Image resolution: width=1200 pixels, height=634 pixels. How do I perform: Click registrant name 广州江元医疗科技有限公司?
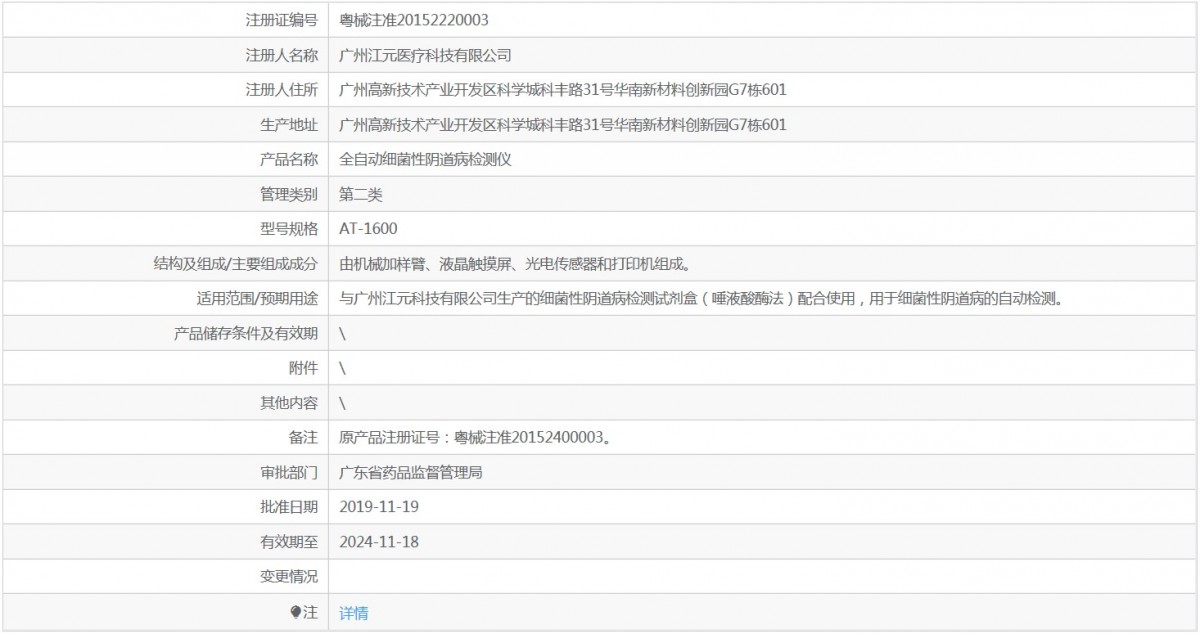tap(426, 55)
